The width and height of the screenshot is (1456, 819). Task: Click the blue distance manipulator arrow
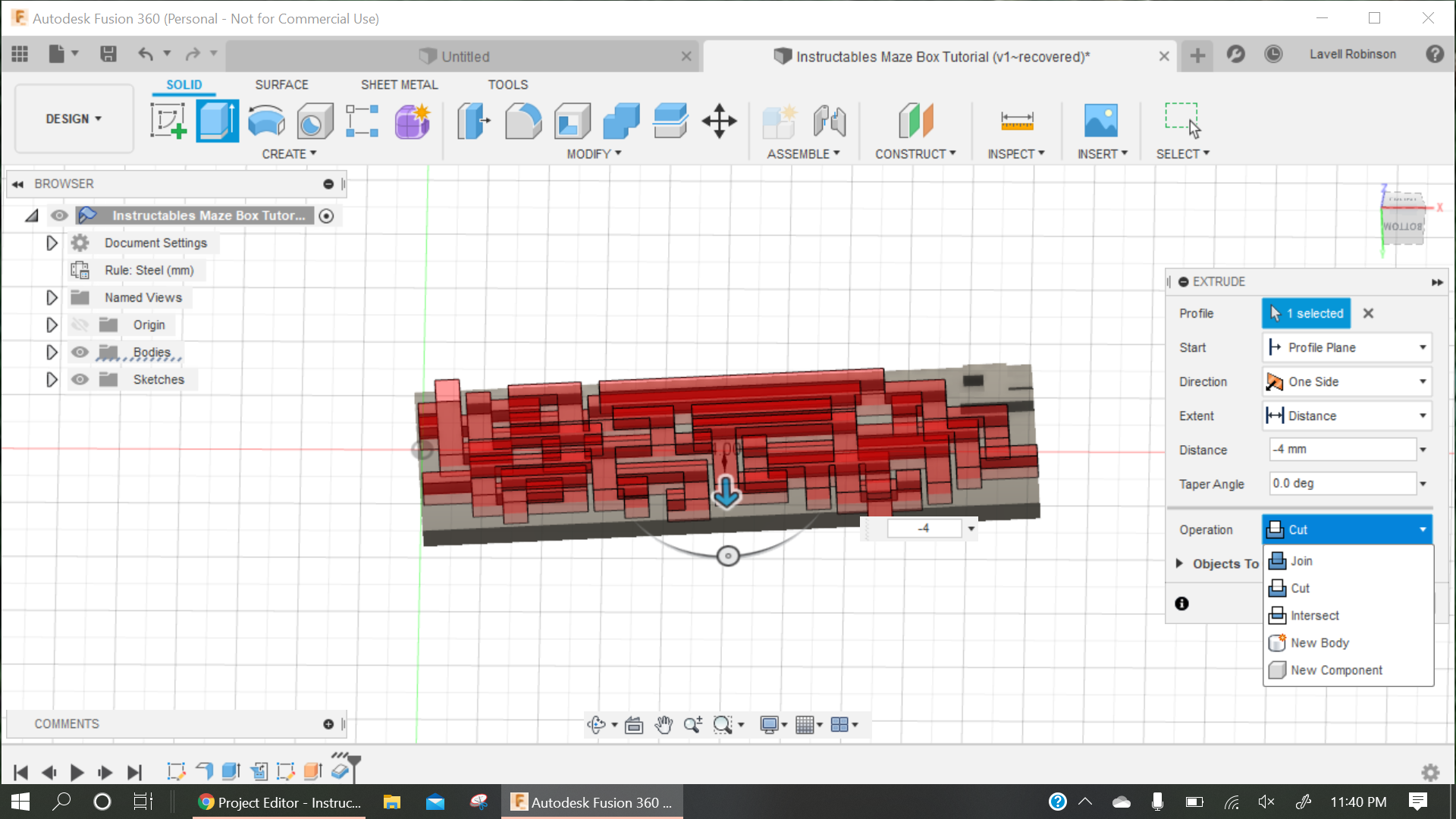pyautogui.click(x=726, y=493)
